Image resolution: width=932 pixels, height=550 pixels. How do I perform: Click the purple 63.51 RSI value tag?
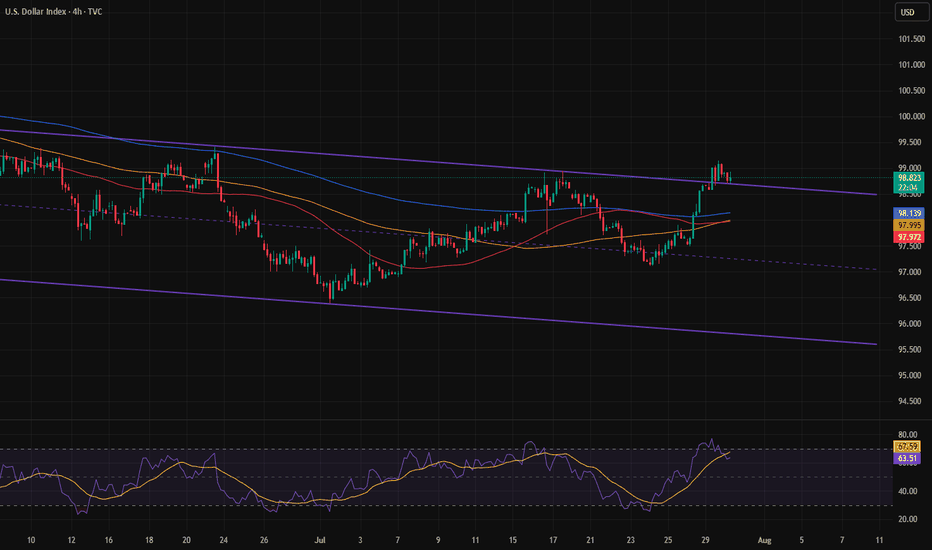tap(908, 458)
